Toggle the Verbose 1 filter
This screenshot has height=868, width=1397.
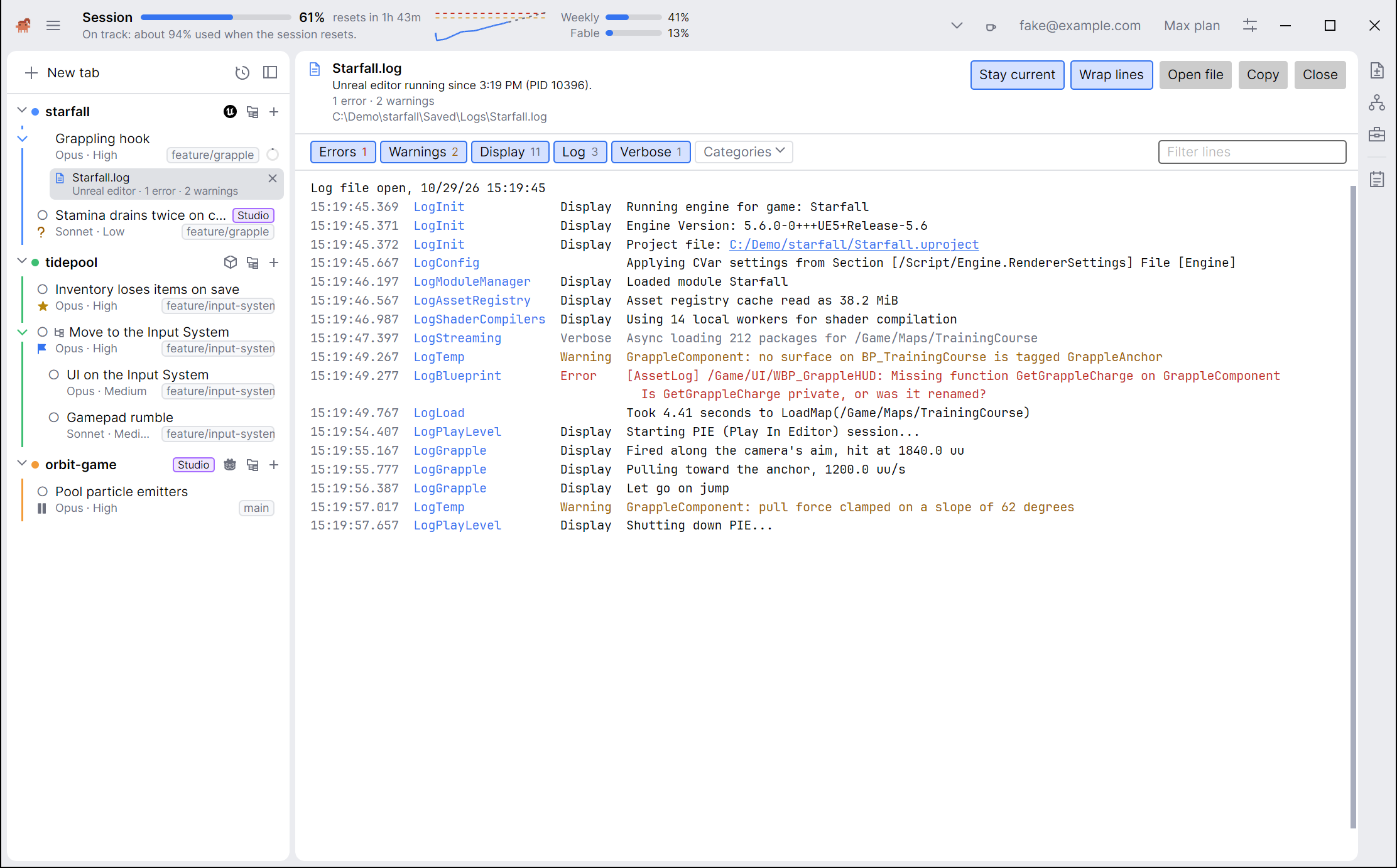(651, 152)
